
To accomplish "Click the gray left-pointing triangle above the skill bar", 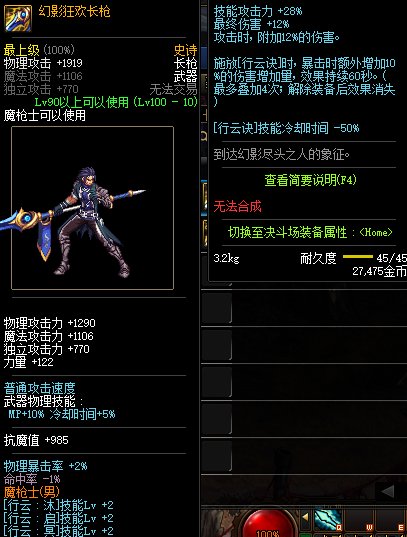I will pyautogui.click(x=388, y=492).
